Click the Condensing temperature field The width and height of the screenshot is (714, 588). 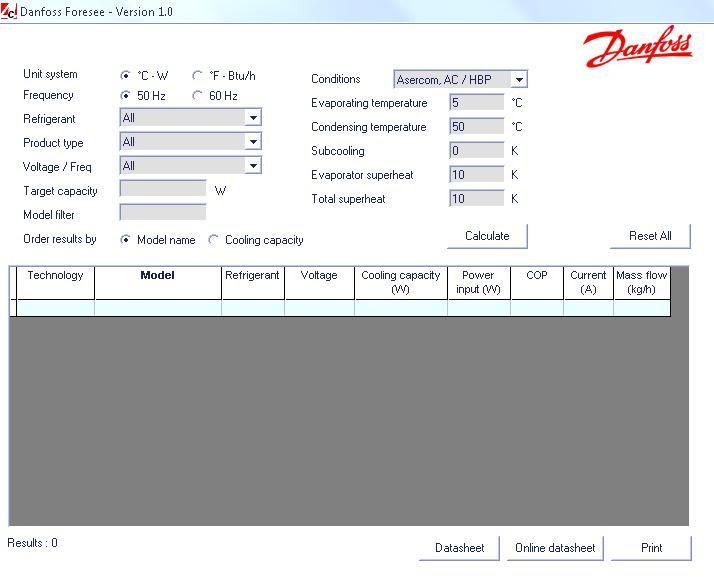coord(477,126)
